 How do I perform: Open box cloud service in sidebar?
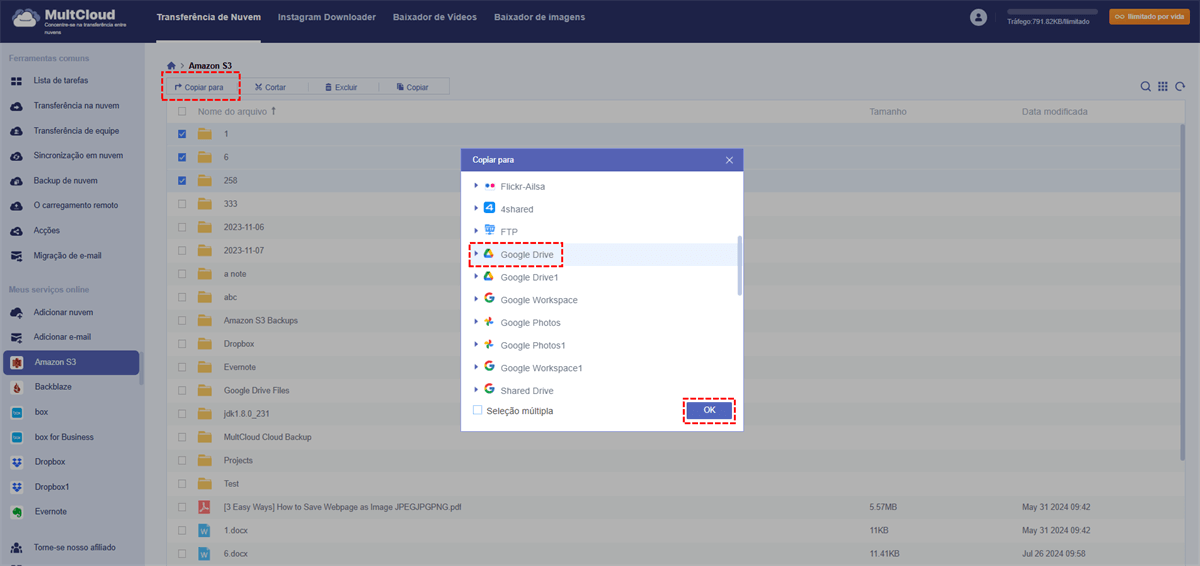[41, 411]
